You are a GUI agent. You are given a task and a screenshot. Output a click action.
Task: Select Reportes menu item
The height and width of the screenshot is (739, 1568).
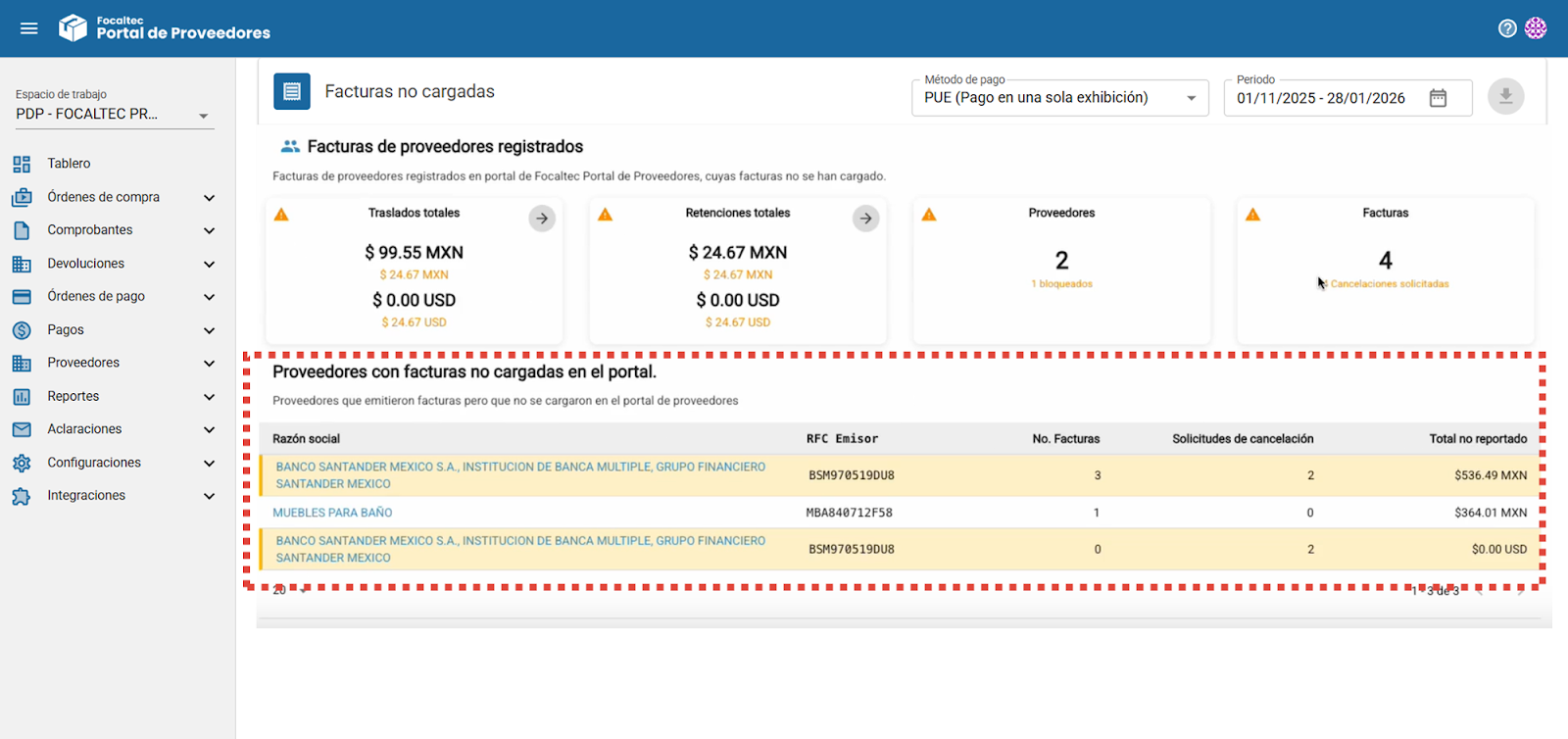click(73, 396)
